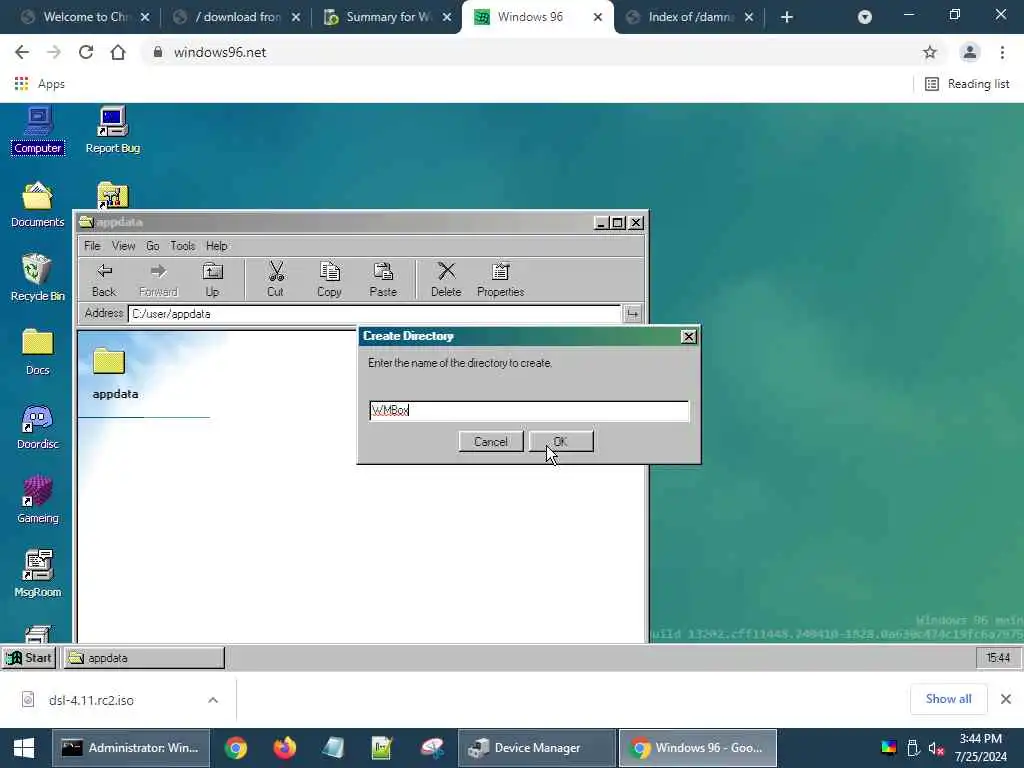
Task: Switch to the Summary for W tab
Action: 387,17
